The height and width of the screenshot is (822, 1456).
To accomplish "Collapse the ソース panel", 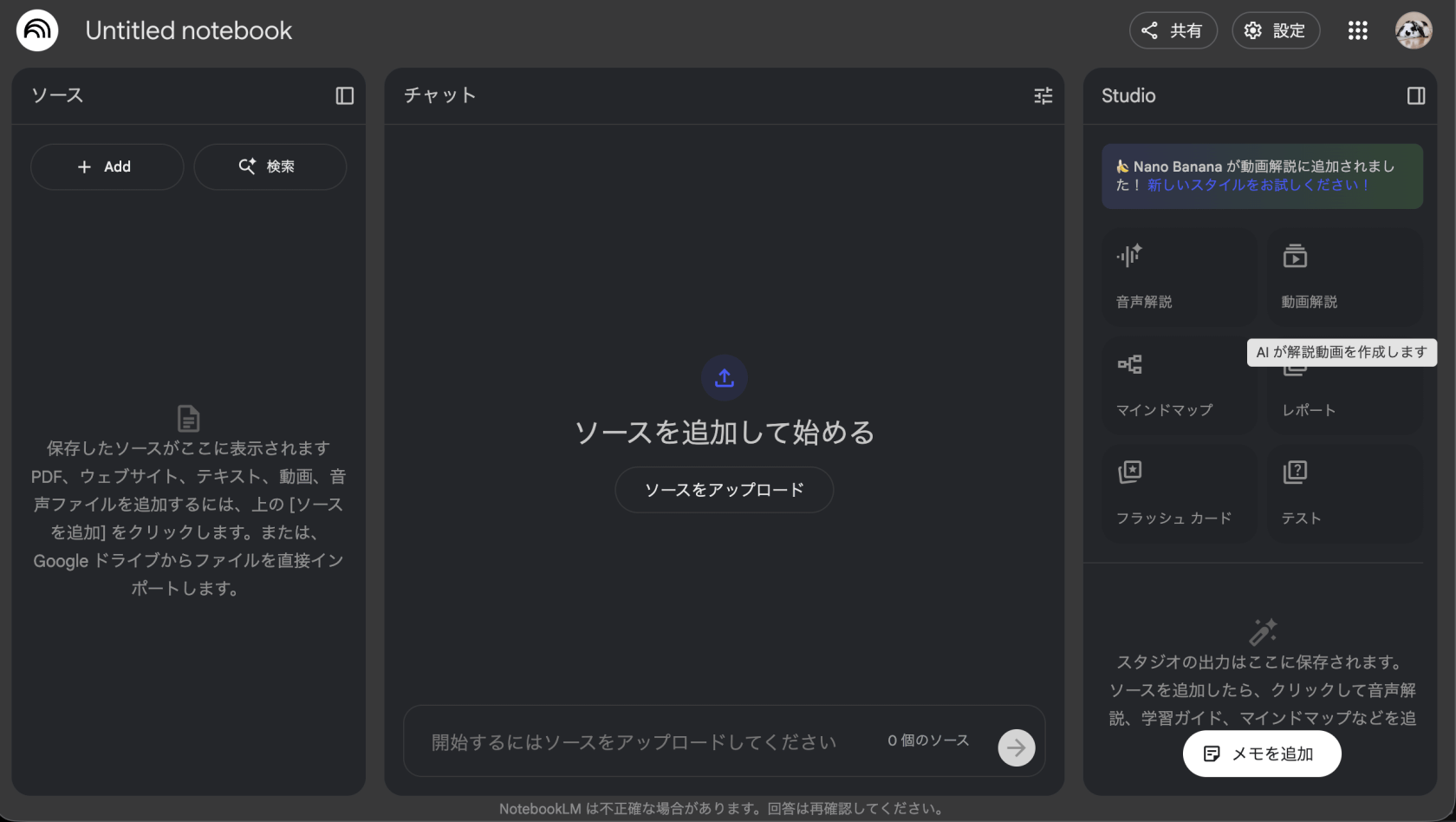I will (x=344, y=95).
